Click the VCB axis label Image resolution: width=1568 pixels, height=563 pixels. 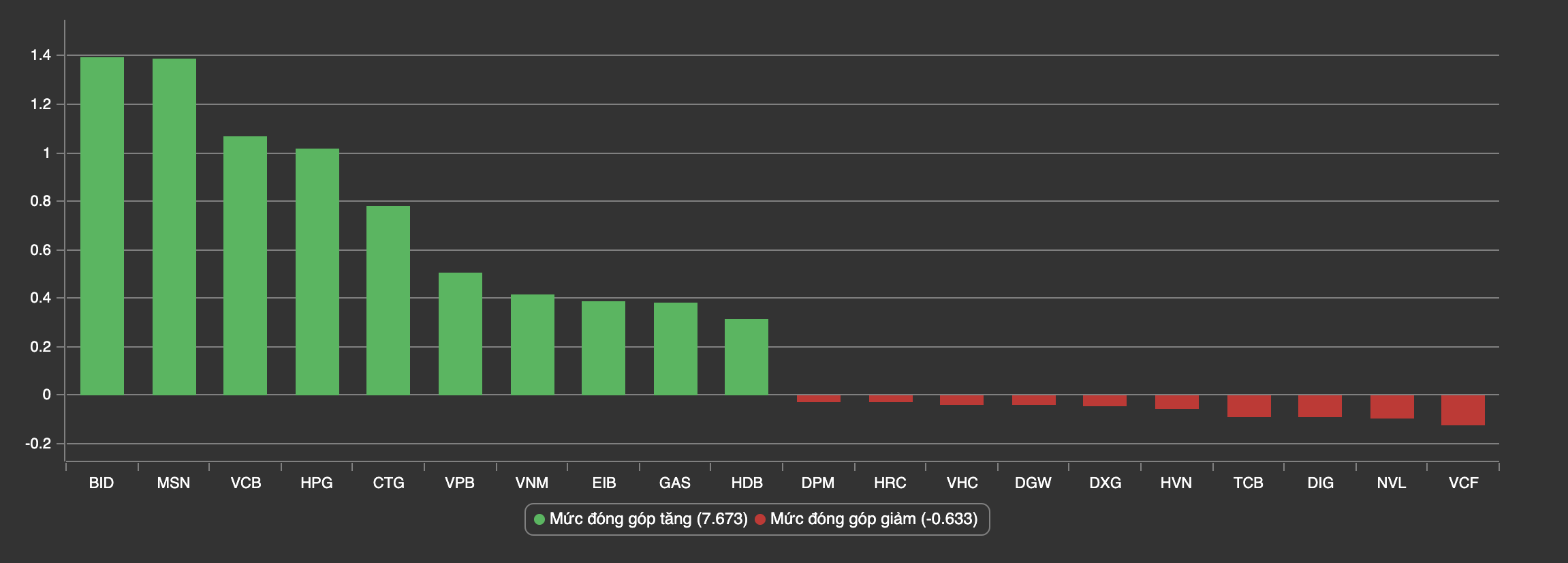coord(246,483)
